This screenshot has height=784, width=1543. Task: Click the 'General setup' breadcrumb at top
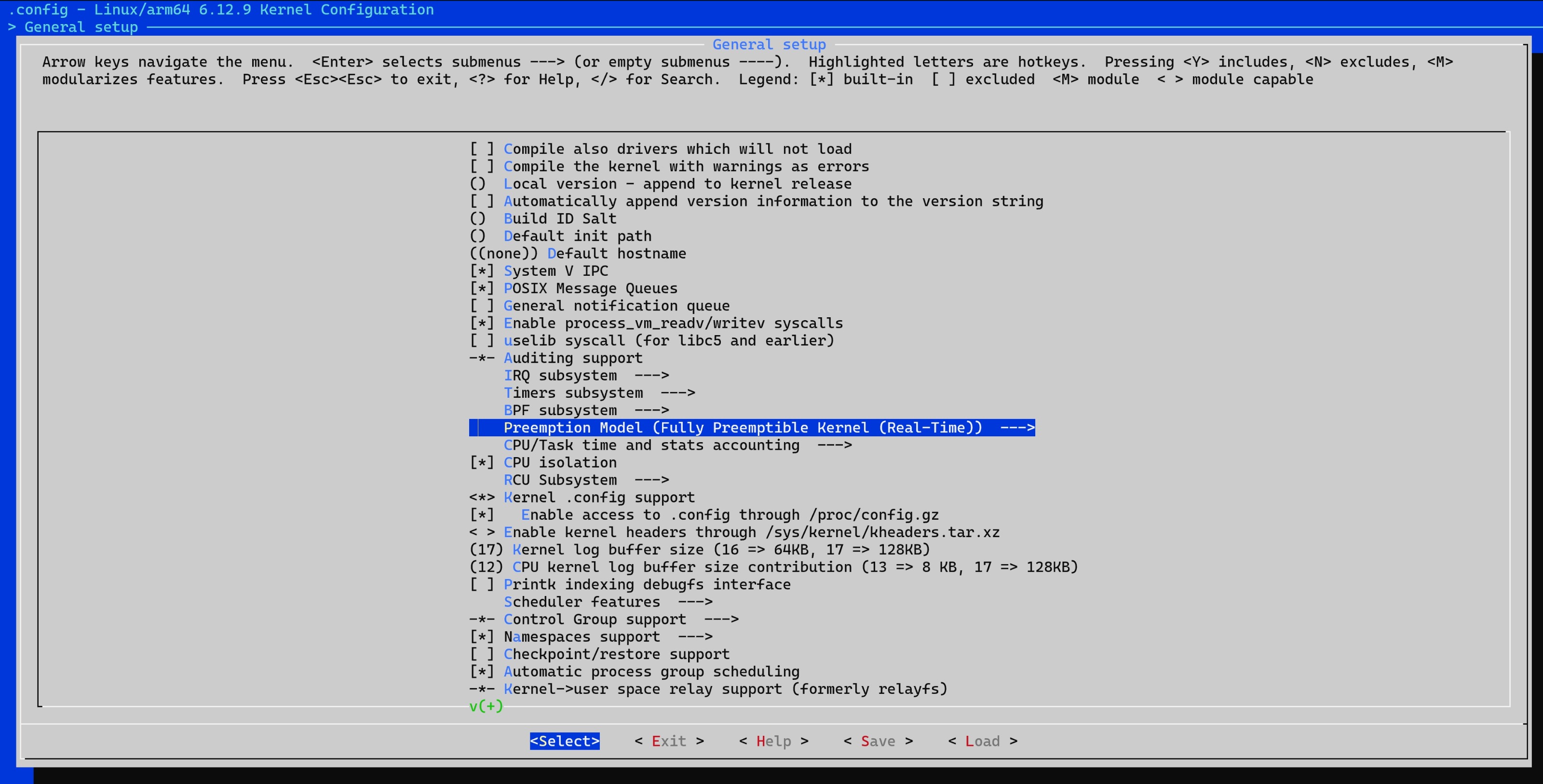(x=81, y=27)
